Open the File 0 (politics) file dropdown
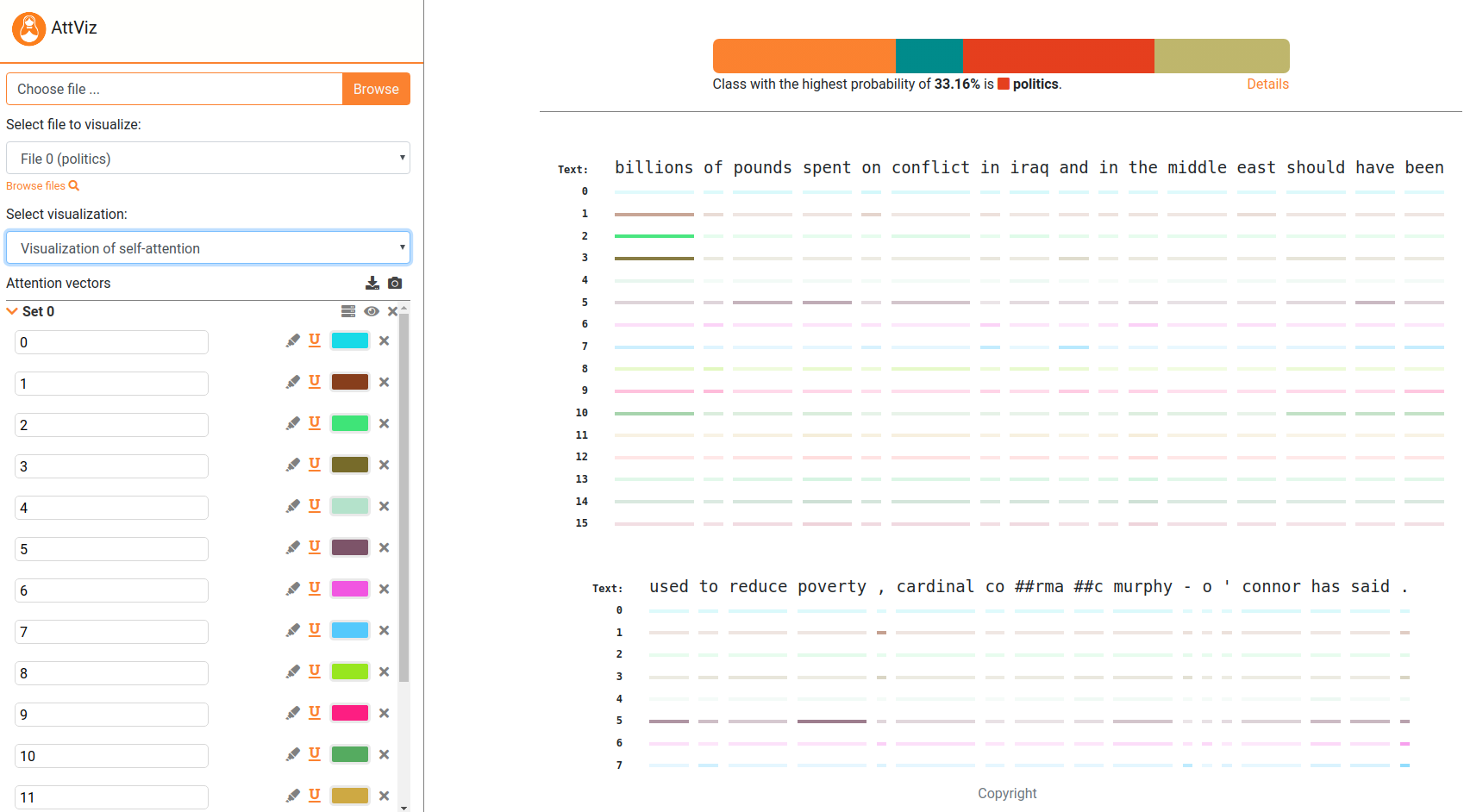1464x812 pixels. point(208,159)
